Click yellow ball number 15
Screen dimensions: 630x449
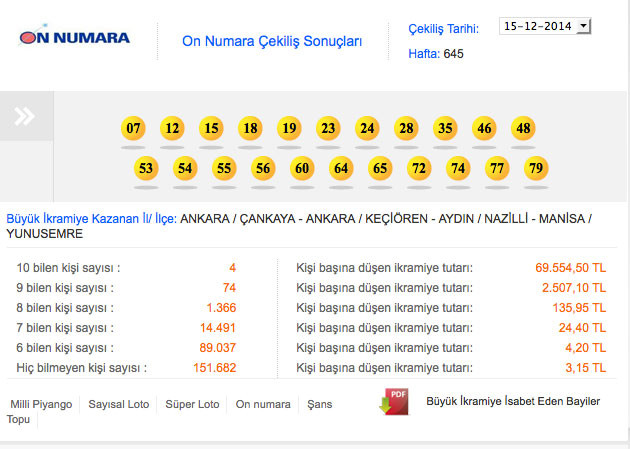pyautogui.click(x=211, y=129)
